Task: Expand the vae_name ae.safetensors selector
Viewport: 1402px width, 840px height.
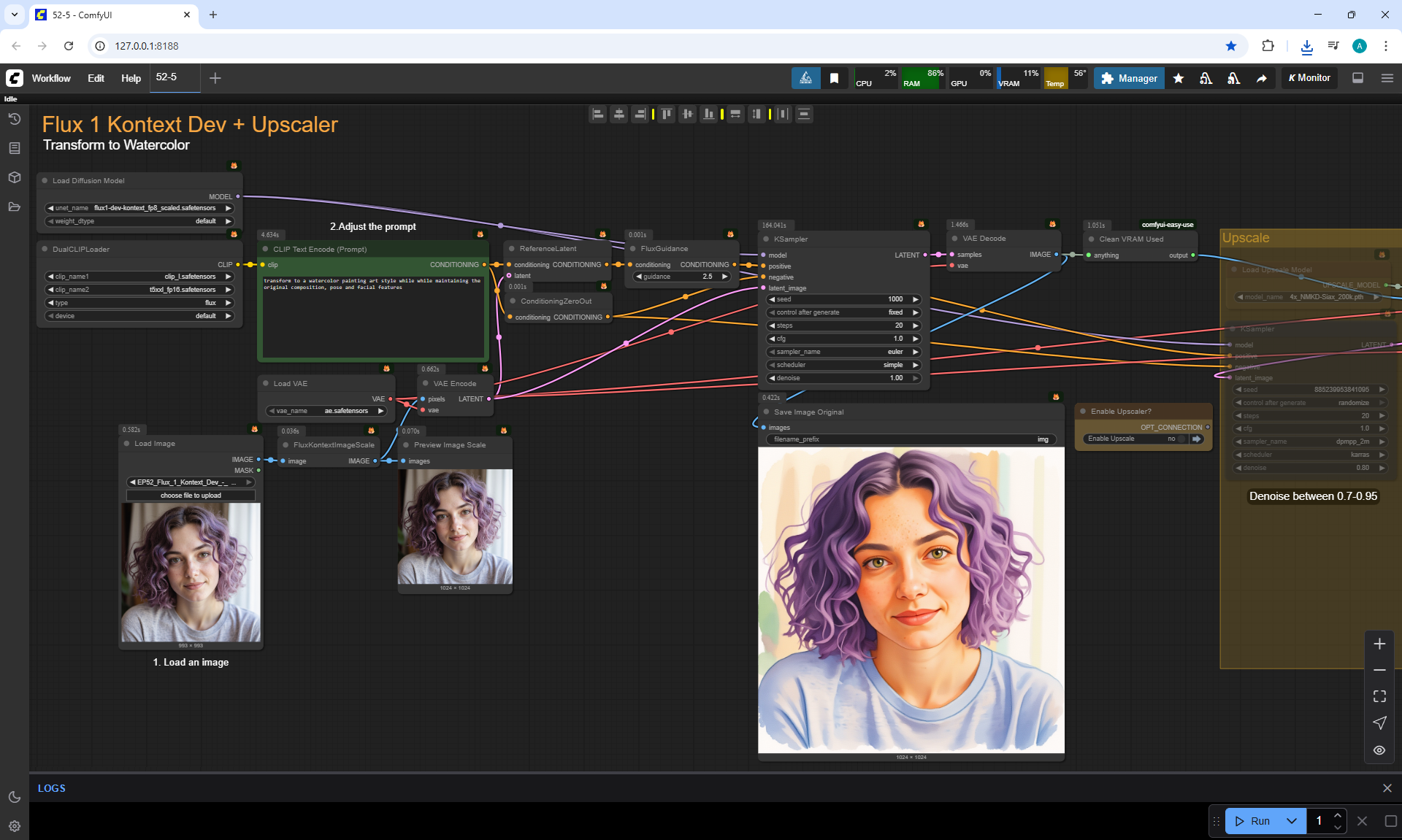Action: (326, 411)
